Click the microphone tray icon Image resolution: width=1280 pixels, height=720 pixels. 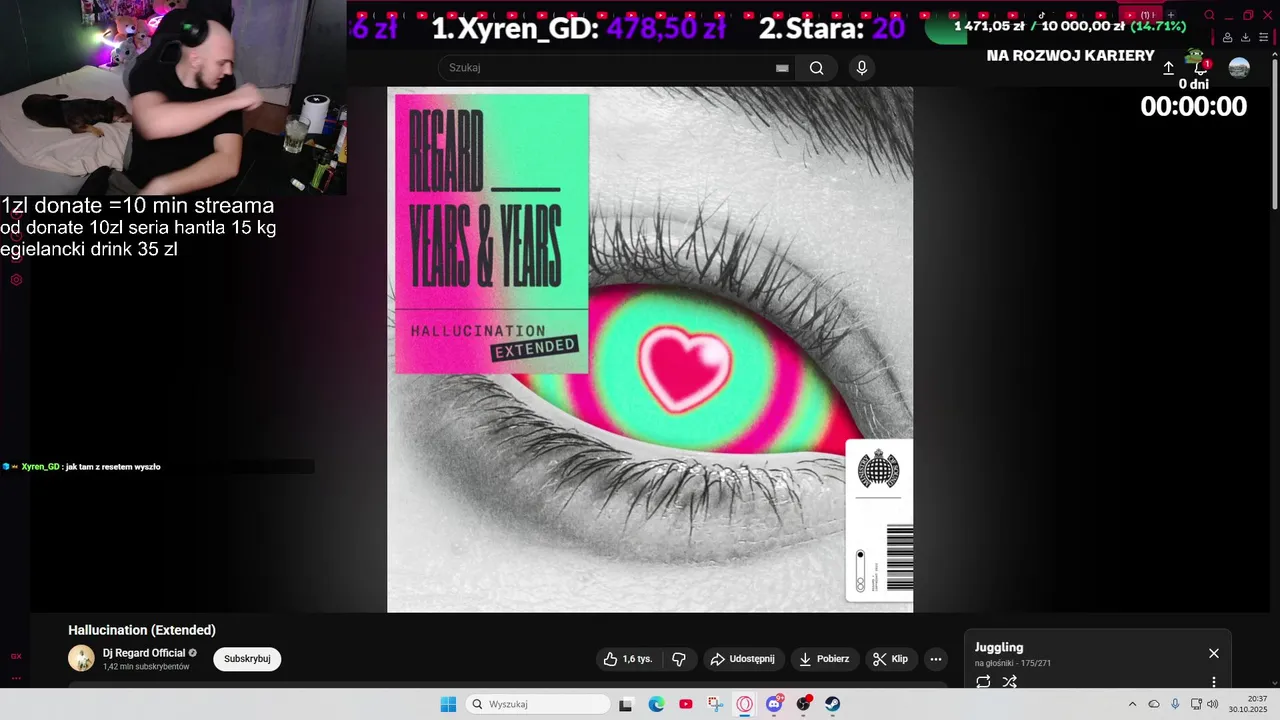click(1175, 704)
